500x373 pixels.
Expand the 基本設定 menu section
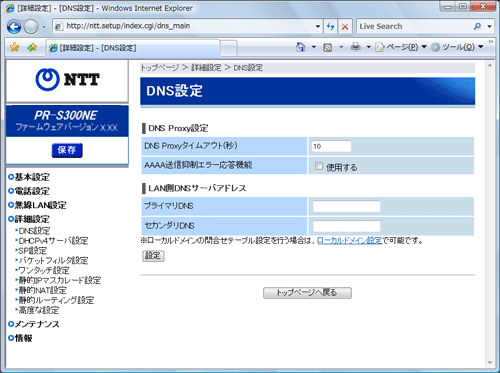[x=29, y=177]
